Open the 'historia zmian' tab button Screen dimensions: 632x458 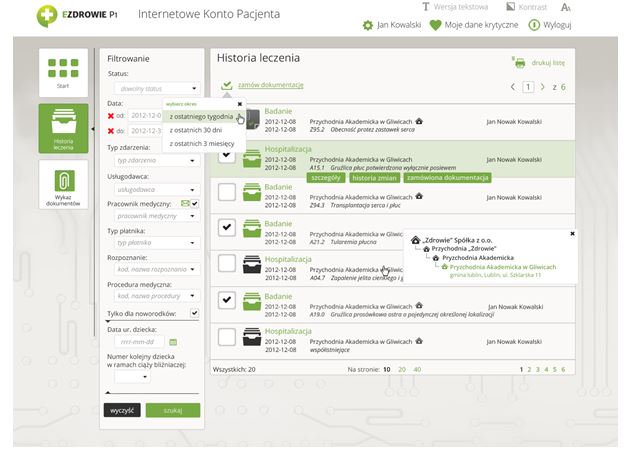tap(374, 178)
